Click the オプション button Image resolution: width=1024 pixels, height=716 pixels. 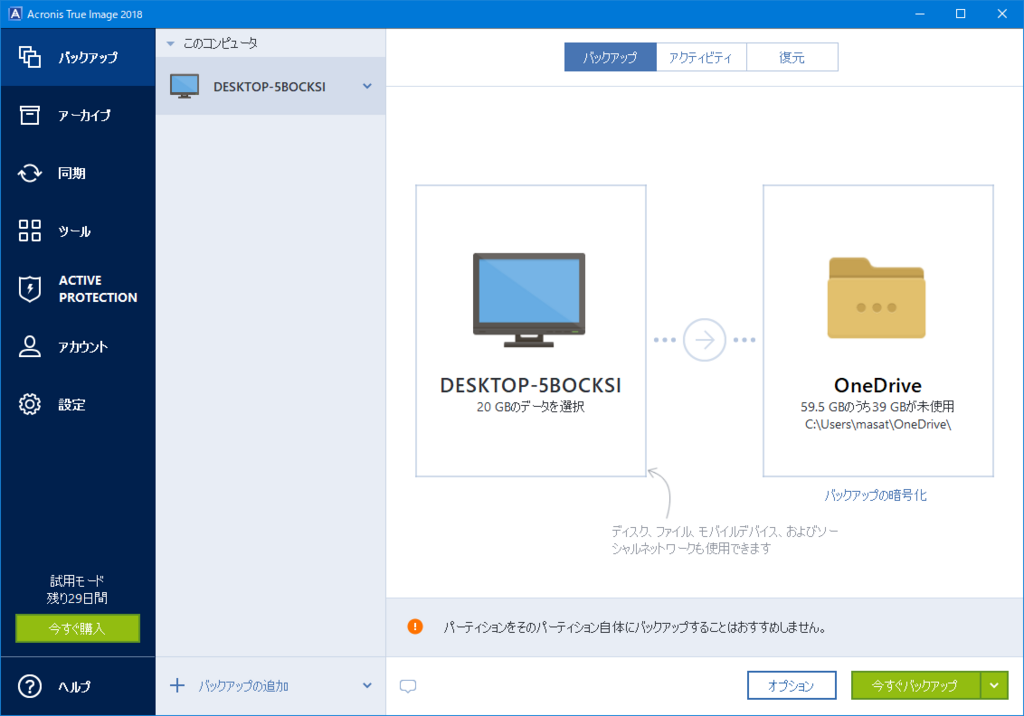(792, 685)
